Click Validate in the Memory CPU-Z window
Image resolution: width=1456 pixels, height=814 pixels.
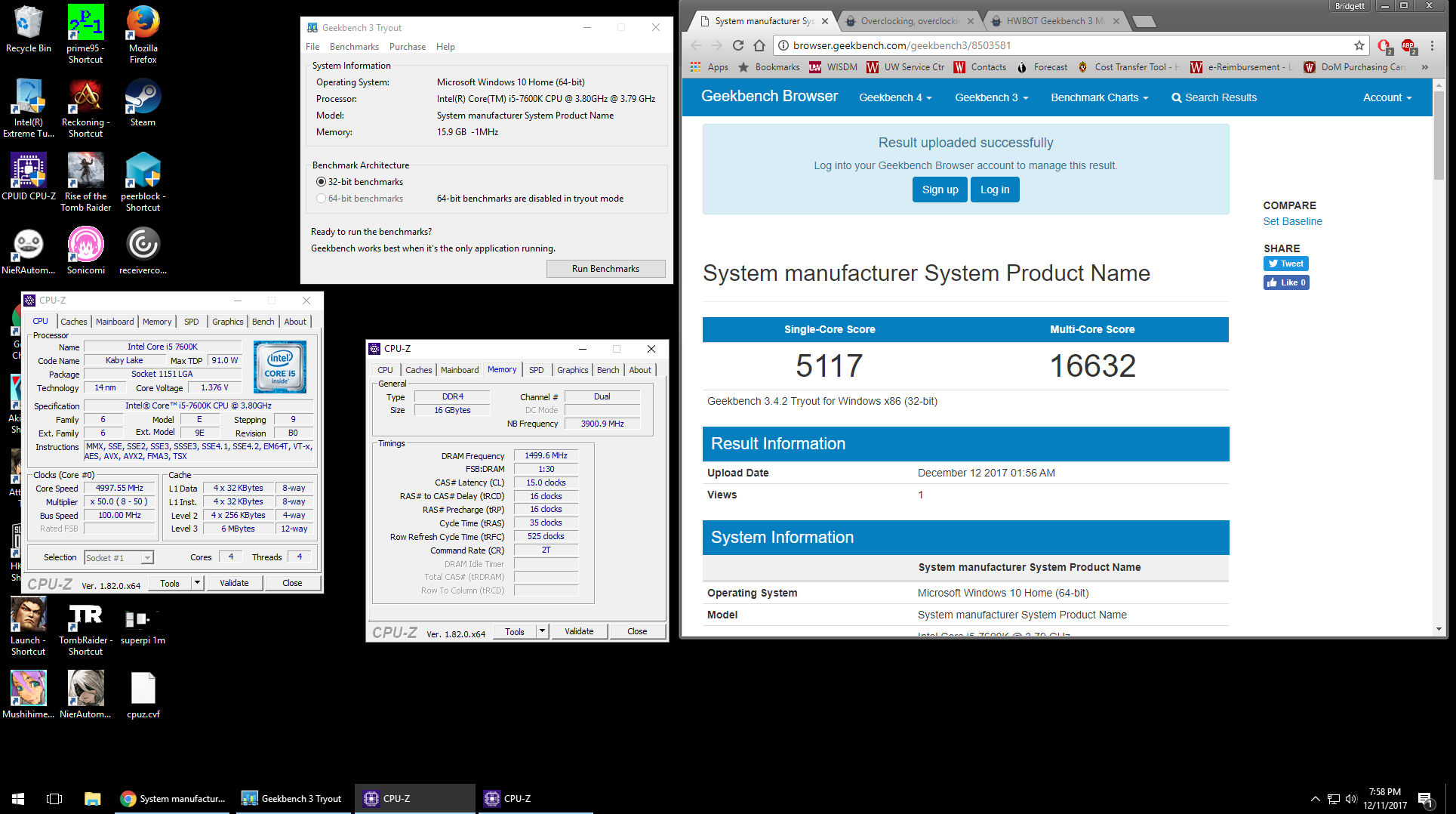pos(579,631)
